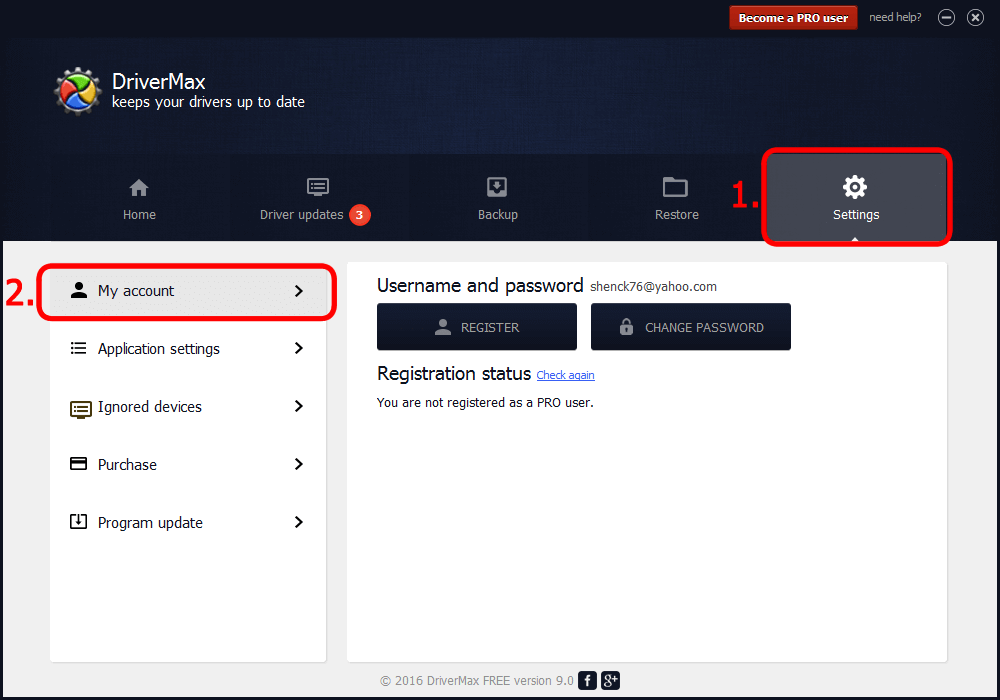1000x700 pixels.
Task: Select My account menu entry
Action: tap(188, 291)
